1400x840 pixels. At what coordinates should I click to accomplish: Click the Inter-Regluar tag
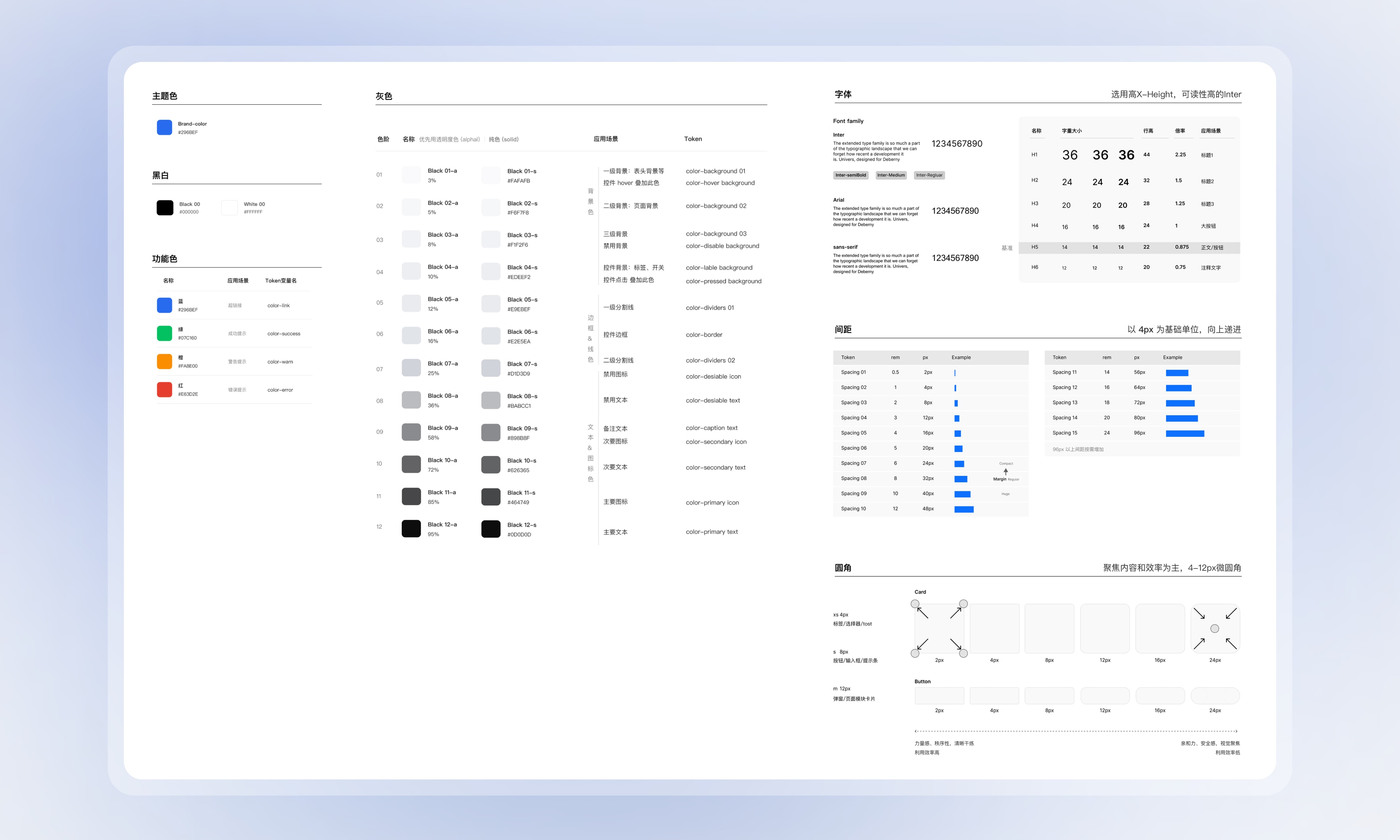(x=929, y=175)
